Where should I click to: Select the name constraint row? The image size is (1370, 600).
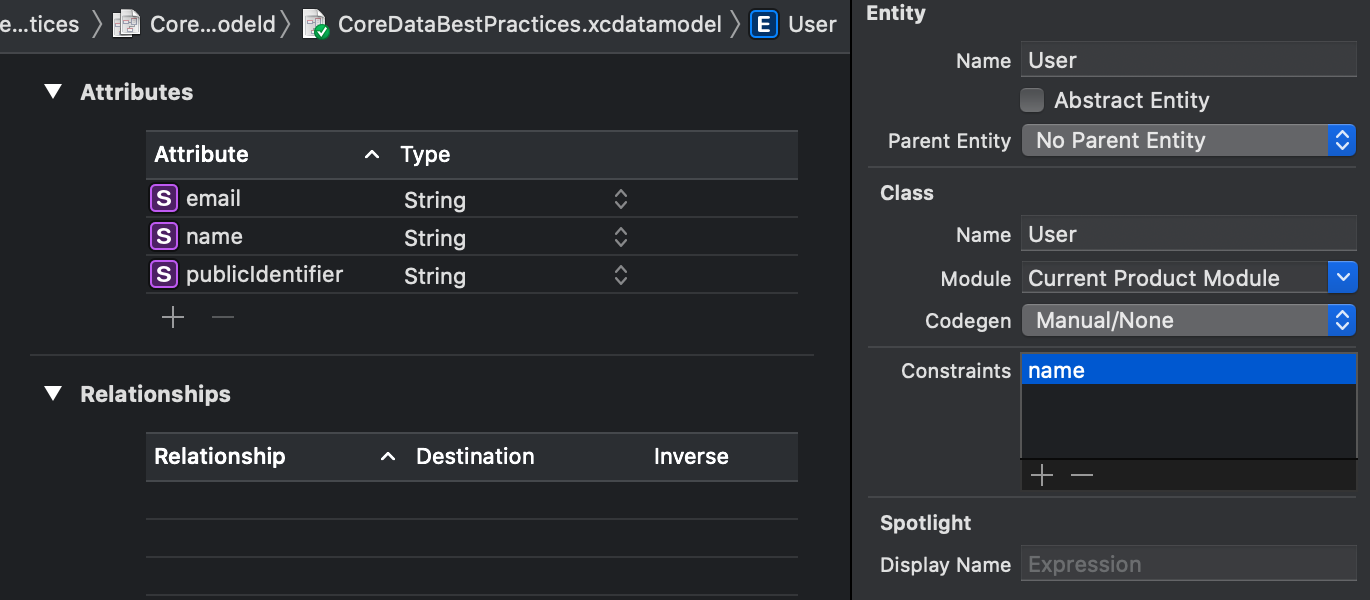pos(1188,371)
